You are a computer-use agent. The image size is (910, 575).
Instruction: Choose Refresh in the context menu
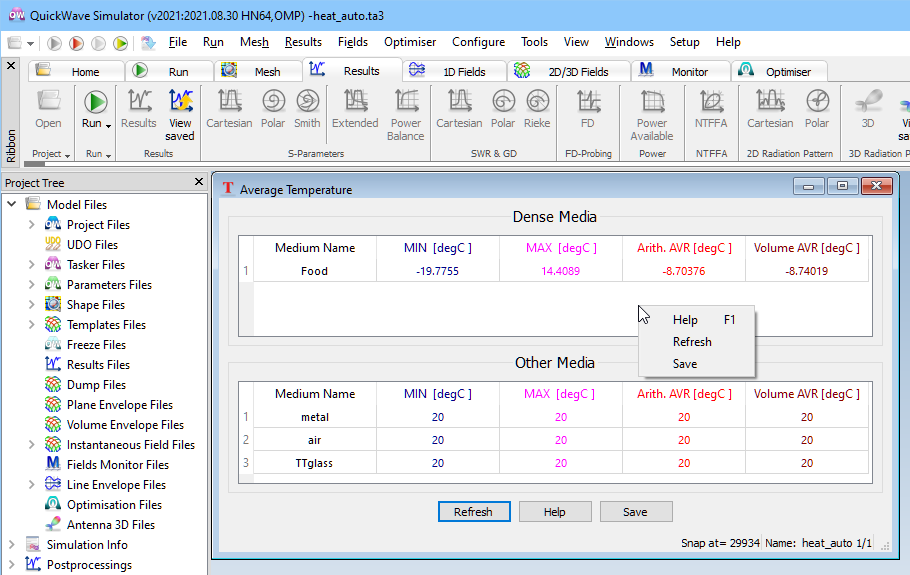696,342
